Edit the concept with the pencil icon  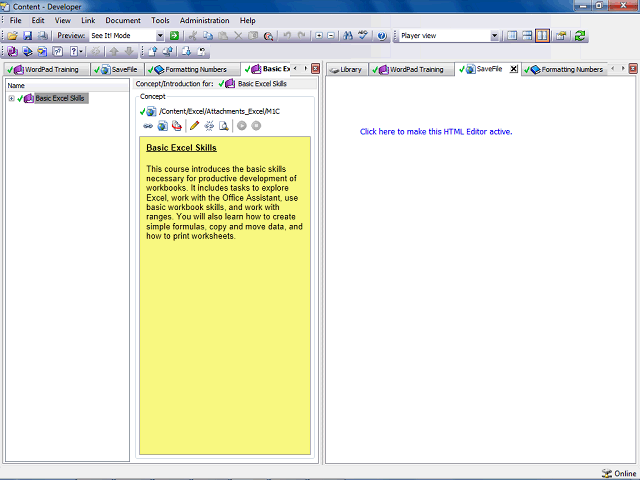pyautogui.click(x=194, y=126)
